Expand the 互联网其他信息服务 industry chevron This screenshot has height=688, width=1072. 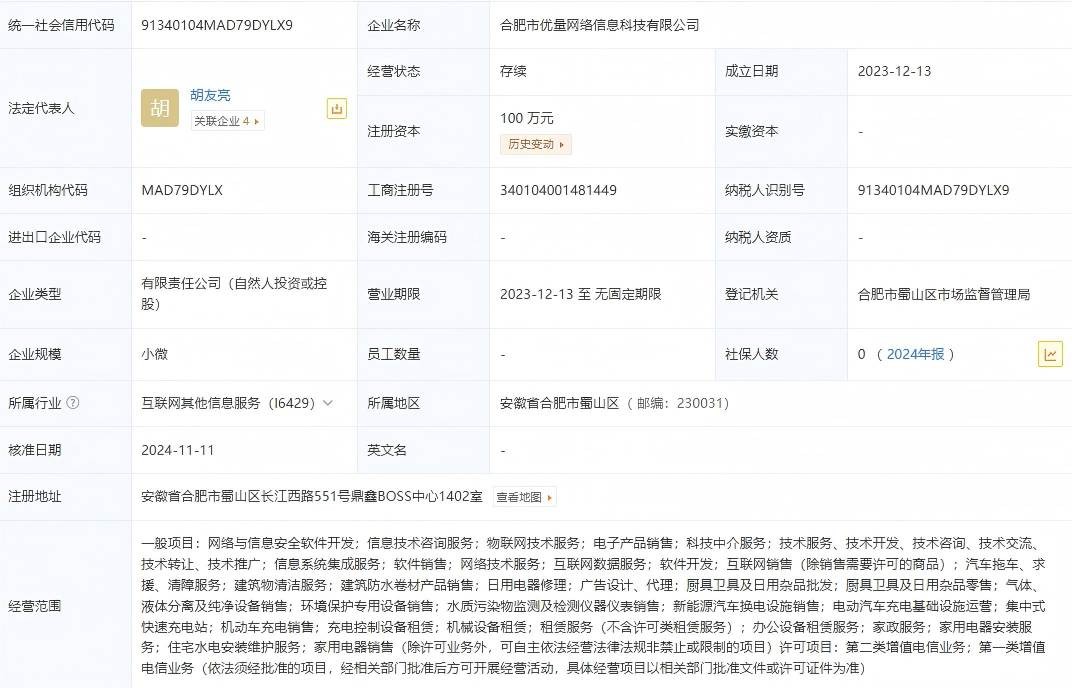[328, 403]
